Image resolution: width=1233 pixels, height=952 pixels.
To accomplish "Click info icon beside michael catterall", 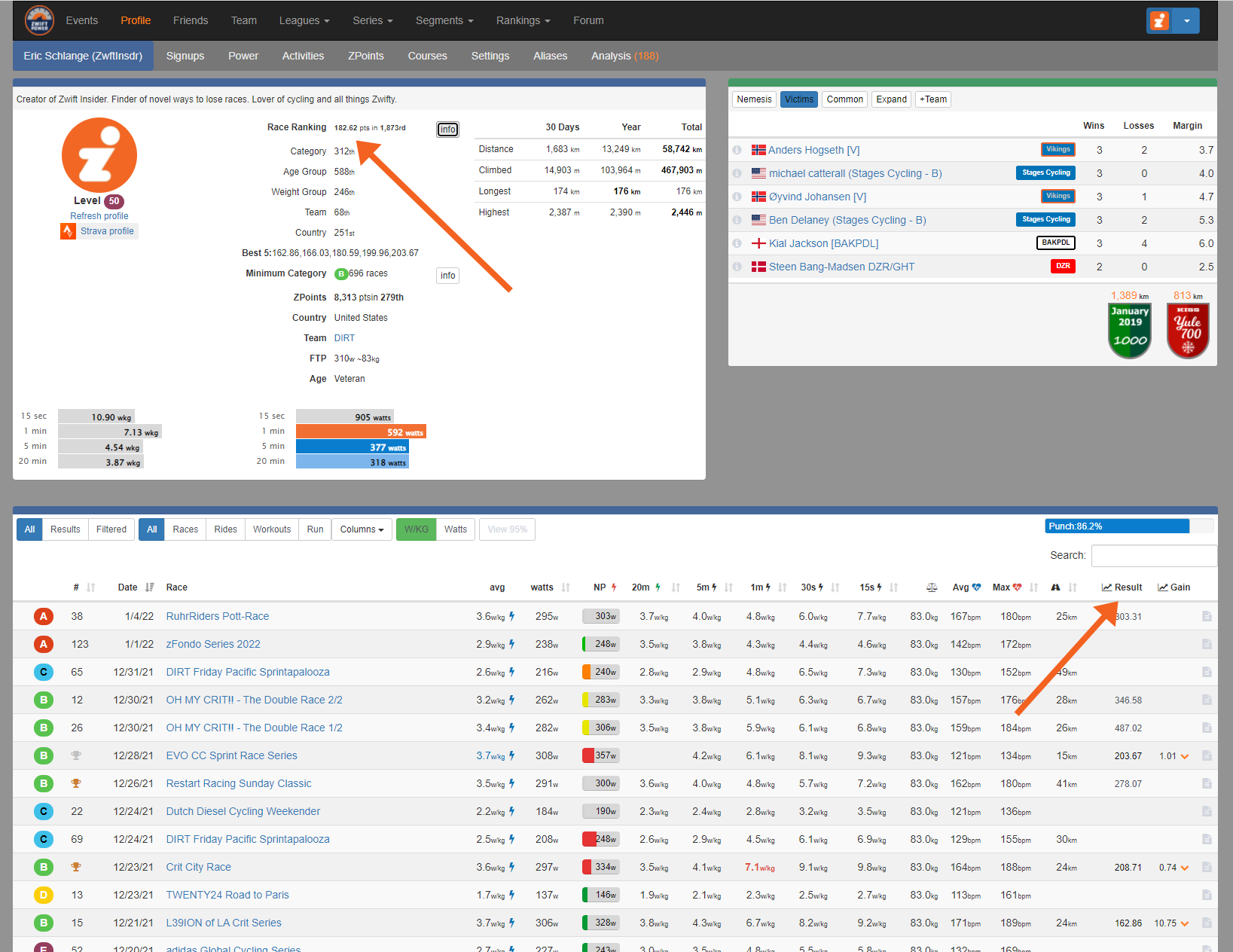I will (x=737, y=173).
